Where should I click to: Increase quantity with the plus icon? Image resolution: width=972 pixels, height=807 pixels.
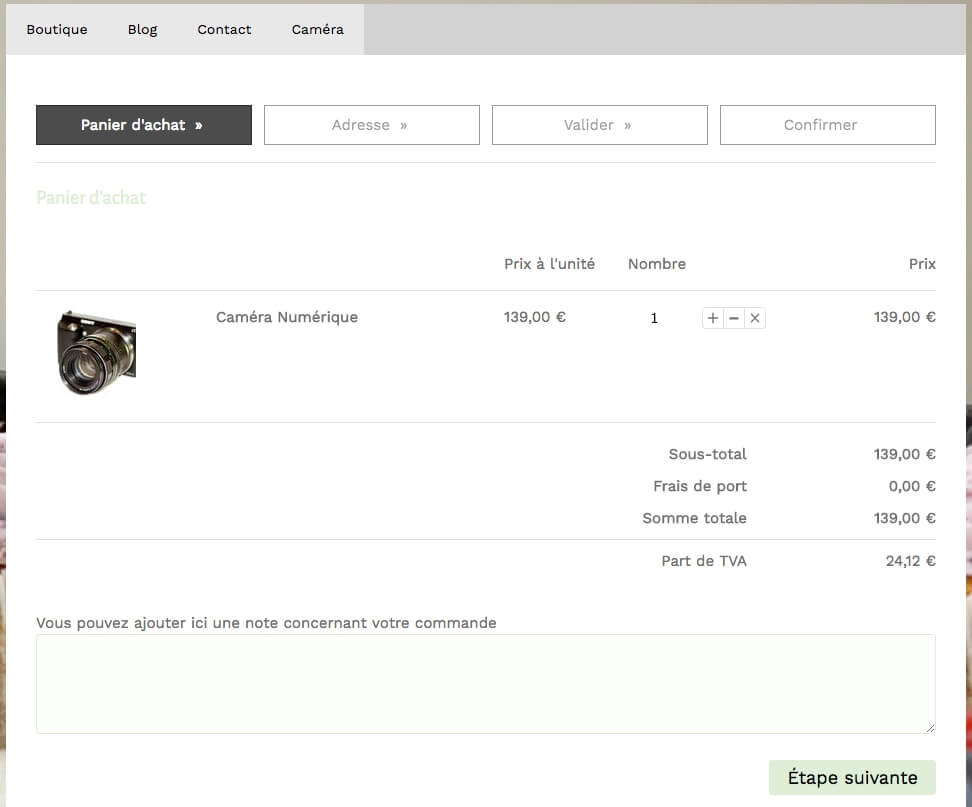click(713, 318)
